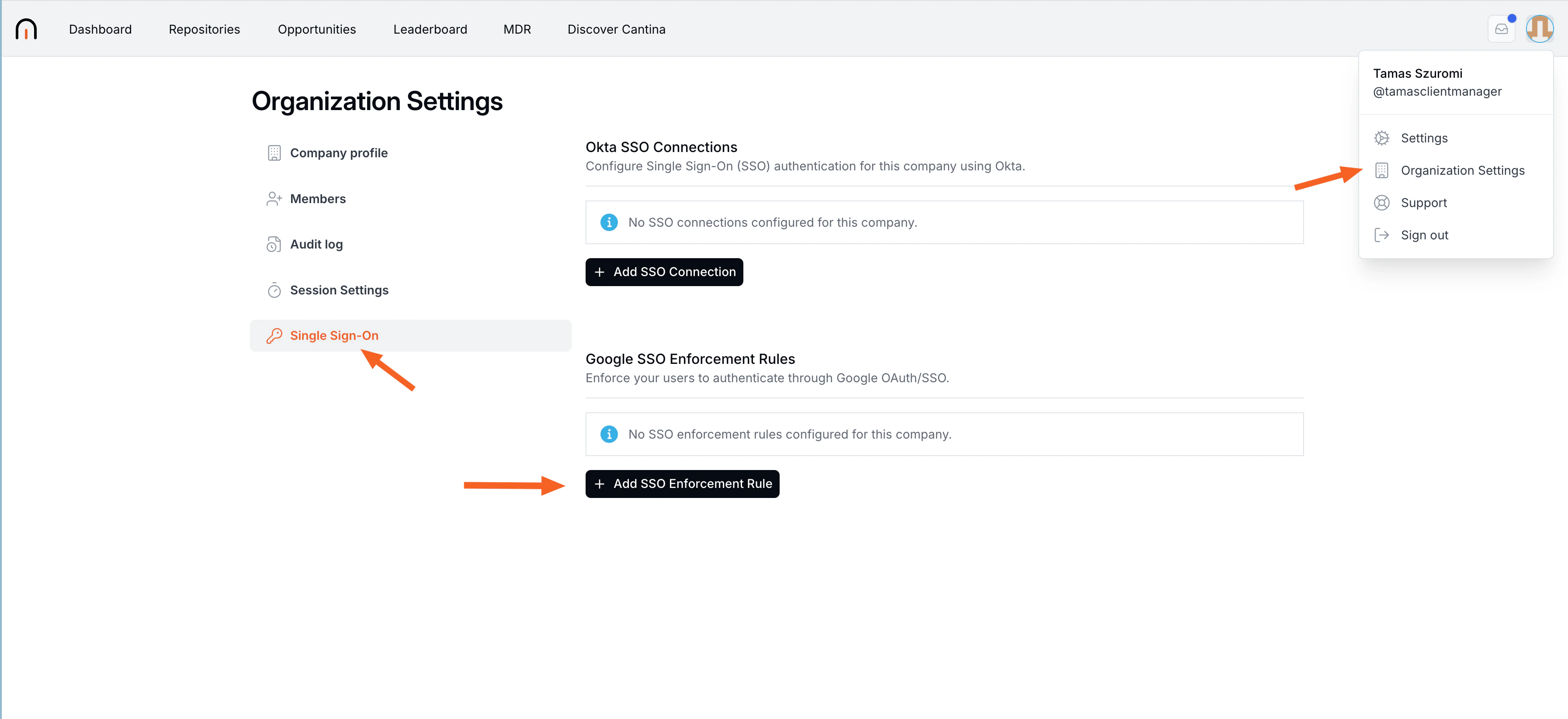Go to the Leaderboard page
The image size is (1568, 719).
(x=430, y=29)
